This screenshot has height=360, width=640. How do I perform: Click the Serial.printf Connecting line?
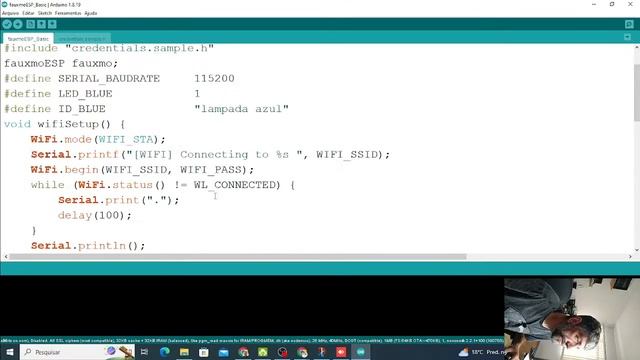(211, 155)
